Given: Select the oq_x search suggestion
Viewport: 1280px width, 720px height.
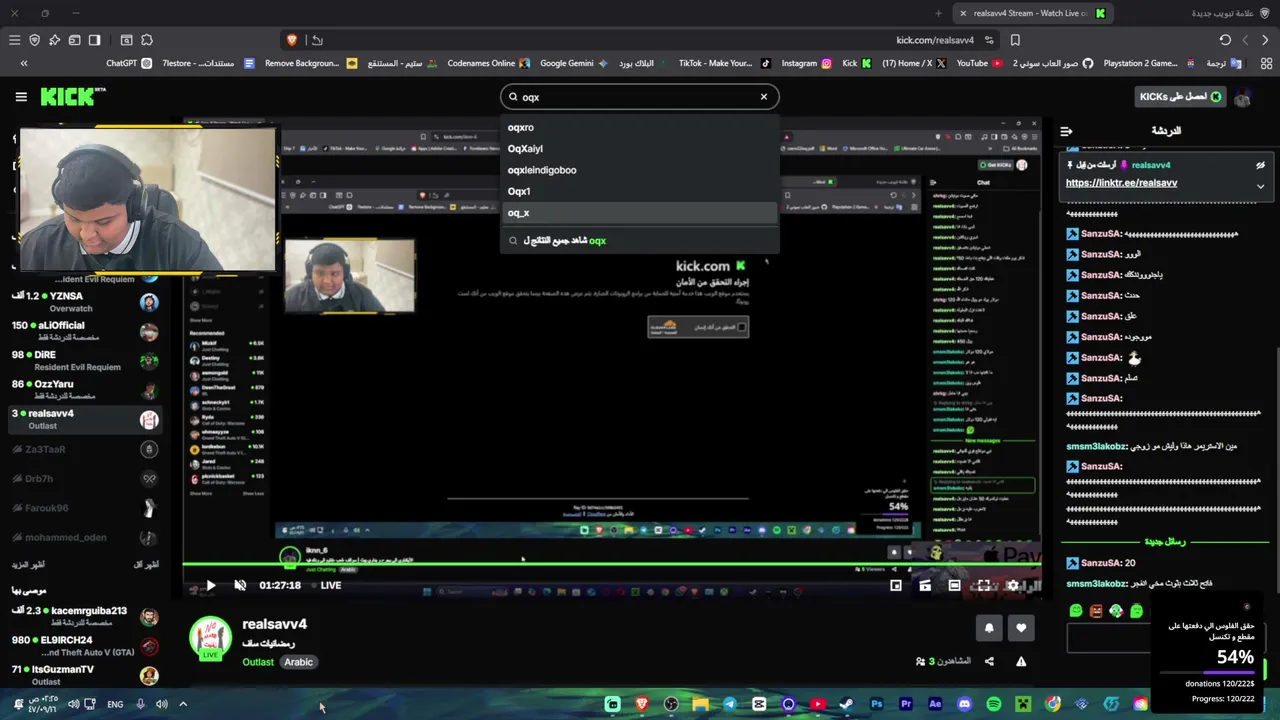Looking at the screenshot, I should (640, 213).
